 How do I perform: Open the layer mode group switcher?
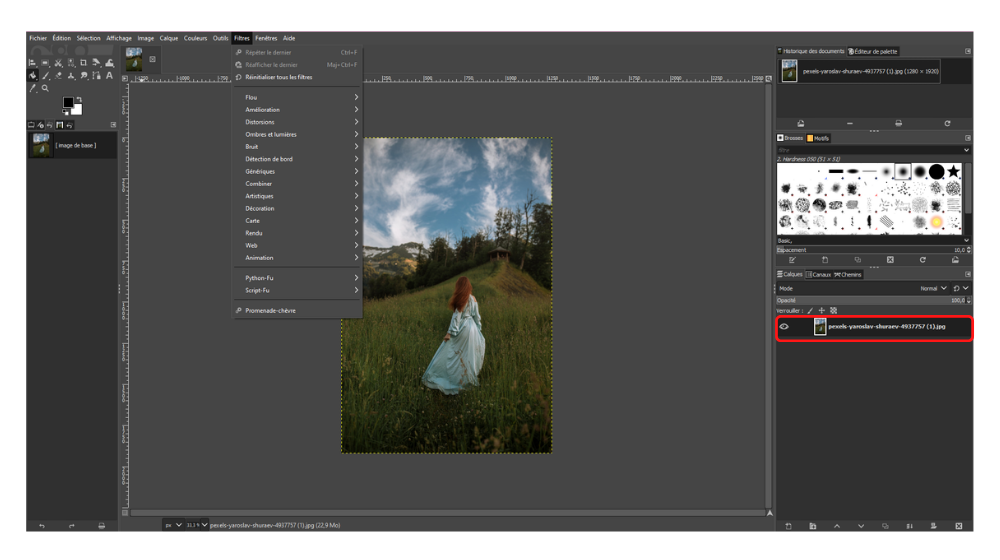(x=961, y=288)
